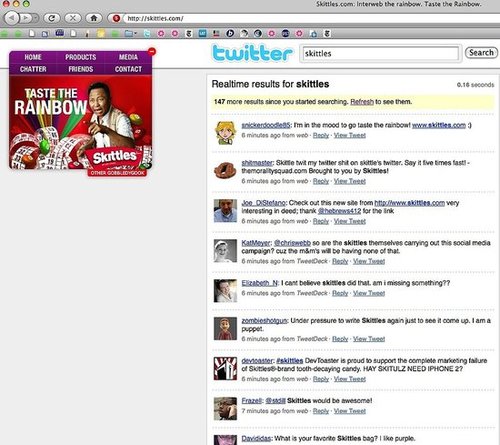Open the yellow star bookmark icon

pyautogui.click(x=100, y=33)
